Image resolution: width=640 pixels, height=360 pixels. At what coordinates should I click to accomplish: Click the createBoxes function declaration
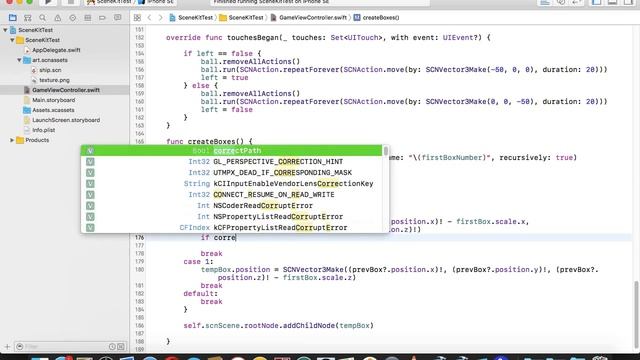tap(209, 142)
